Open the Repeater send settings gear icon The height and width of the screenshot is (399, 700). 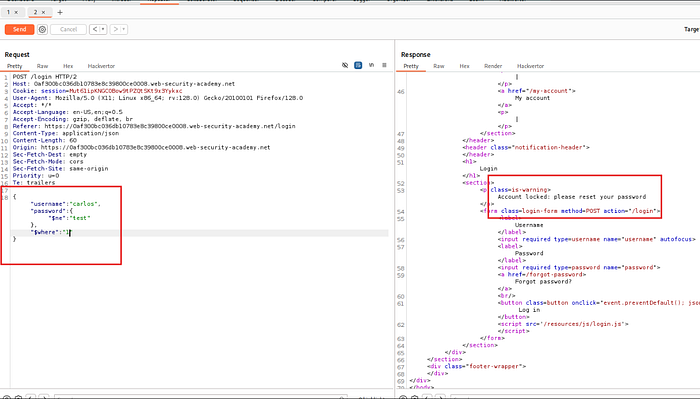point(42,29)
